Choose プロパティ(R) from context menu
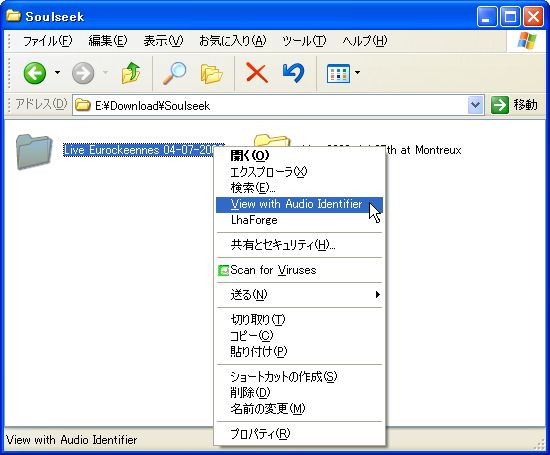550x455 pixels. point(300,434)
